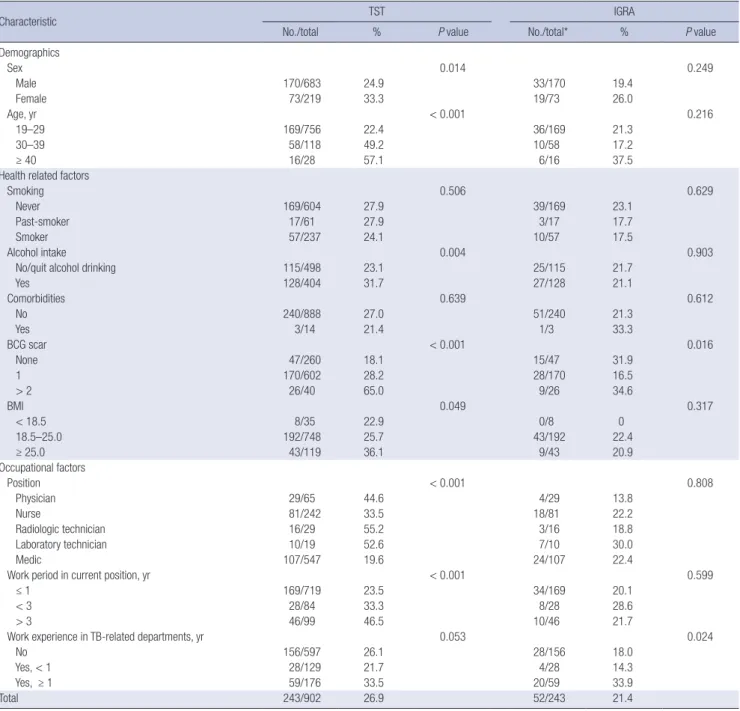Click the 'Alcohol intake' row label
Screen dimensions: 740x711
pos(36,252)
